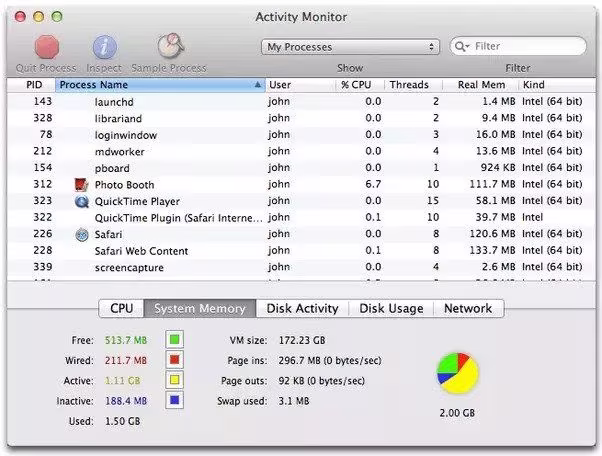Click the 1.11 GB Active value
This screenshot has height=456, width=602.
(x=122, y=381)
